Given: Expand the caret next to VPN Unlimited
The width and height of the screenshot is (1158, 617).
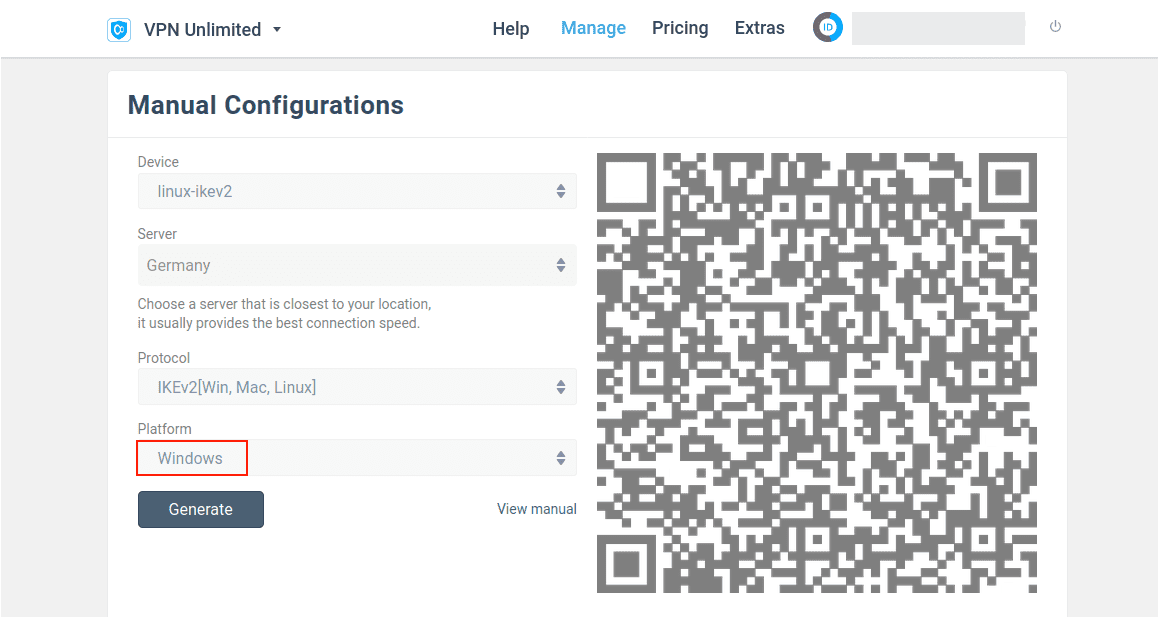Looking at the screenshot, I should 277,30.
